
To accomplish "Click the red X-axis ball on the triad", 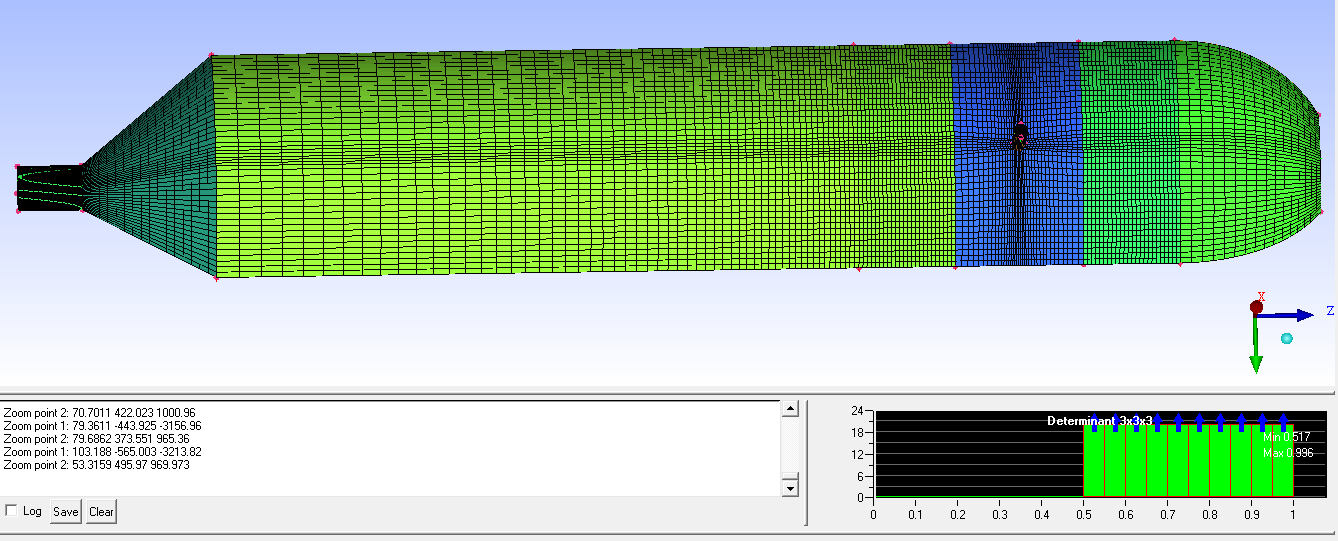I will (x=1256, y=307).
